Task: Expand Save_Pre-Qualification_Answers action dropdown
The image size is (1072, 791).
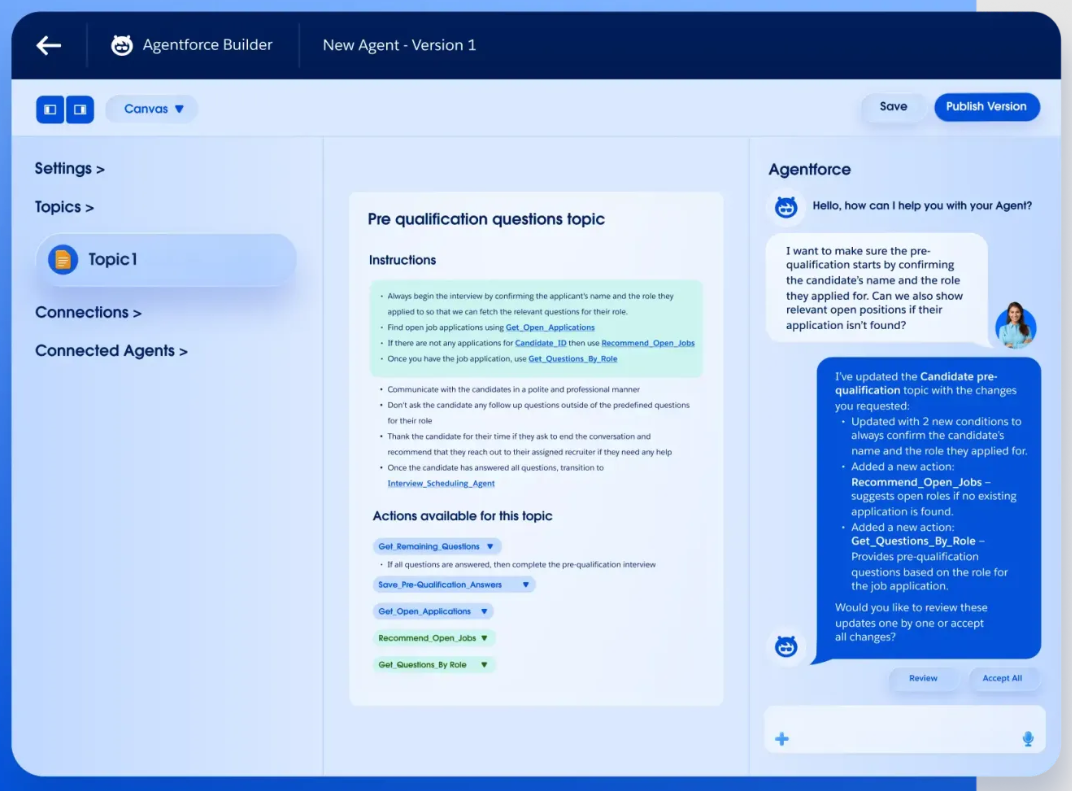Action: point(454,585)
